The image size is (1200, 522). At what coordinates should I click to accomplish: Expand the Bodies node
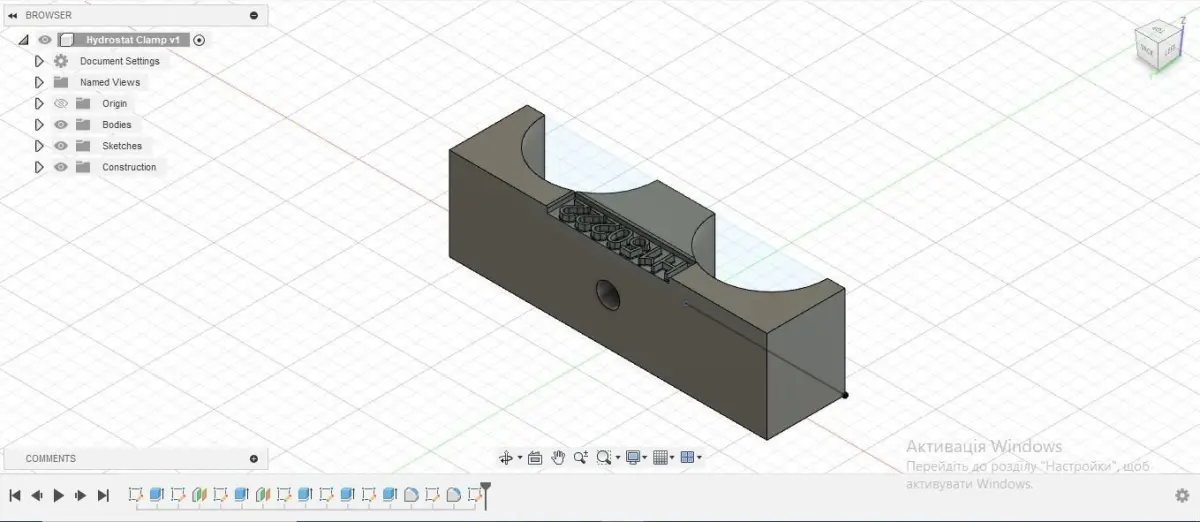pyautogui.click(x=39, y=125)
